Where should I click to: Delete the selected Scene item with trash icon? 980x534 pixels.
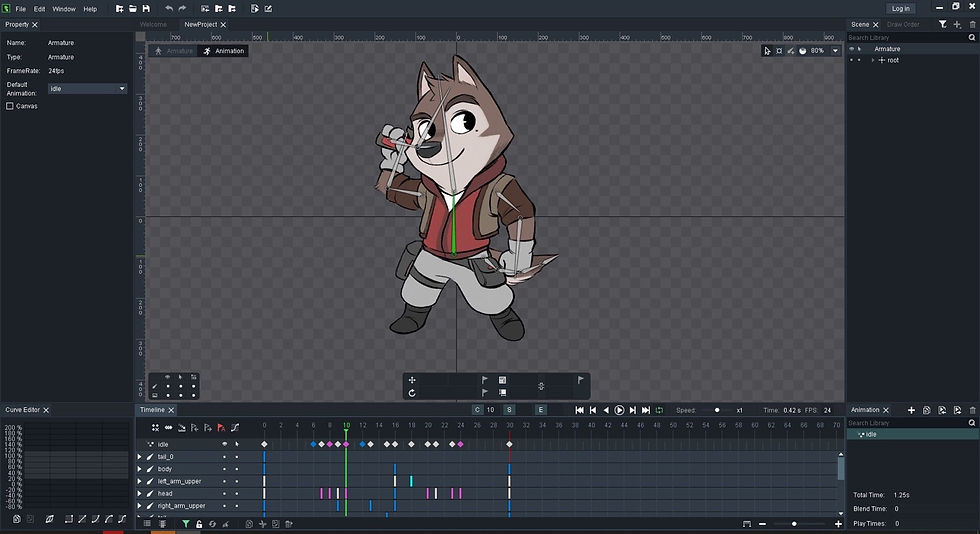pos(972,24)
